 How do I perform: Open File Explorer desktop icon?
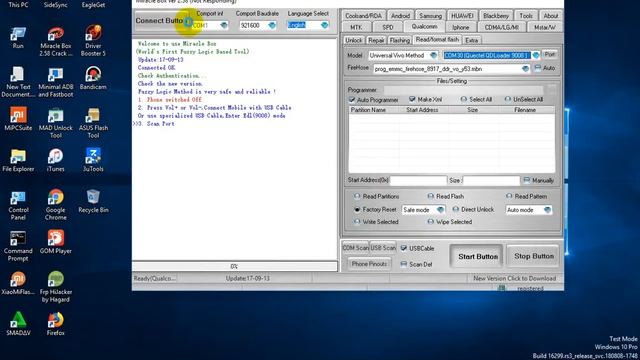(18, 160)
